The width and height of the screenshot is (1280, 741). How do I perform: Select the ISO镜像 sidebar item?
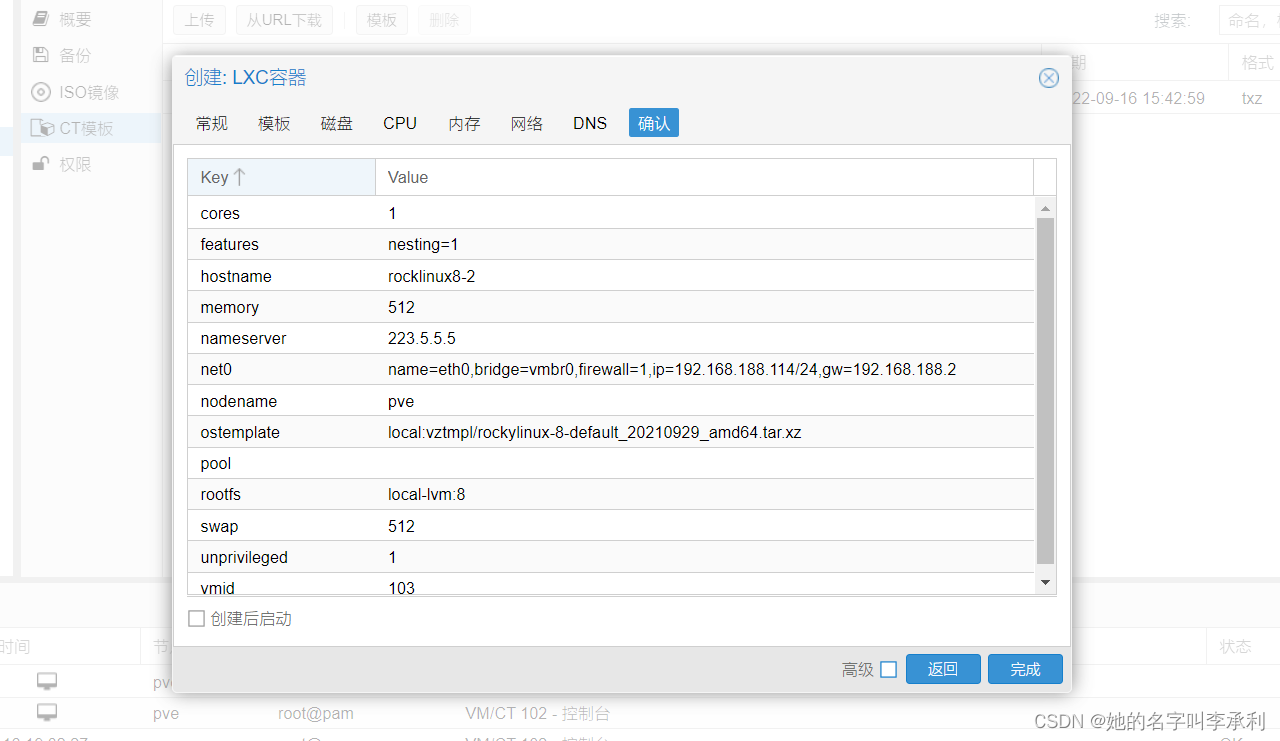coord(39,91)
